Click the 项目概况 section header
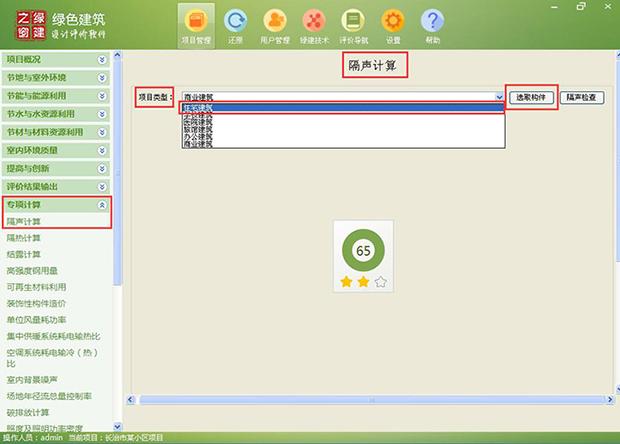 pyautogui.click(x=56, y=60)
